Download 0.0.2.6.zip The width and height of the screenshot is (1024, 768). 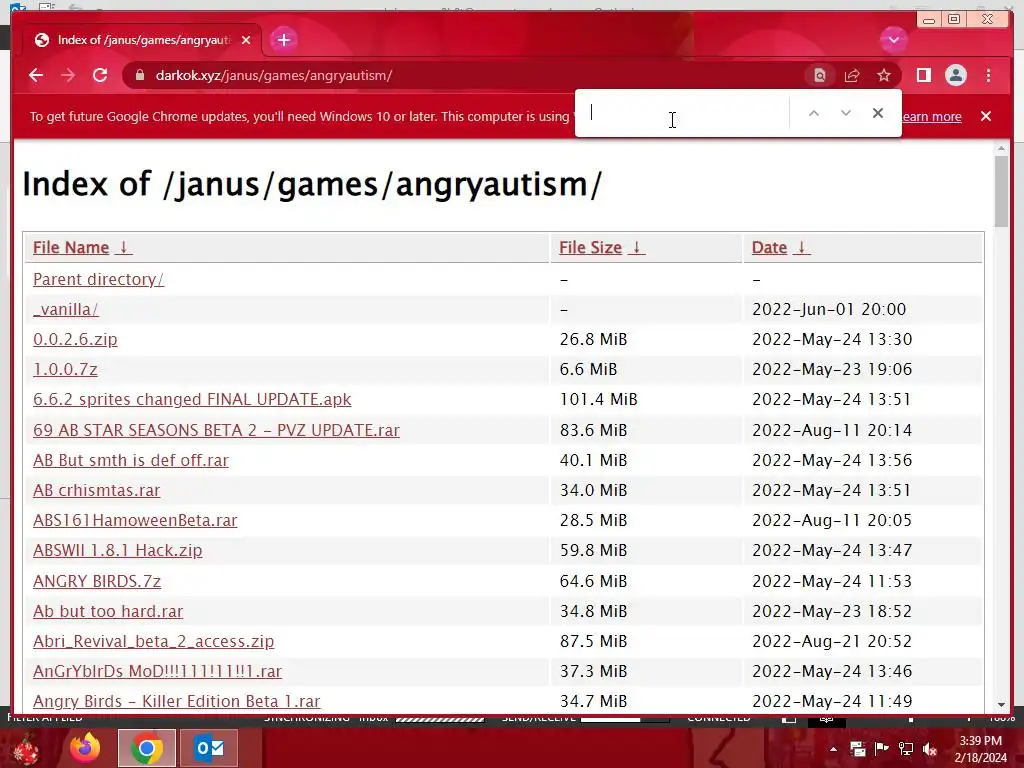point(75,340)
